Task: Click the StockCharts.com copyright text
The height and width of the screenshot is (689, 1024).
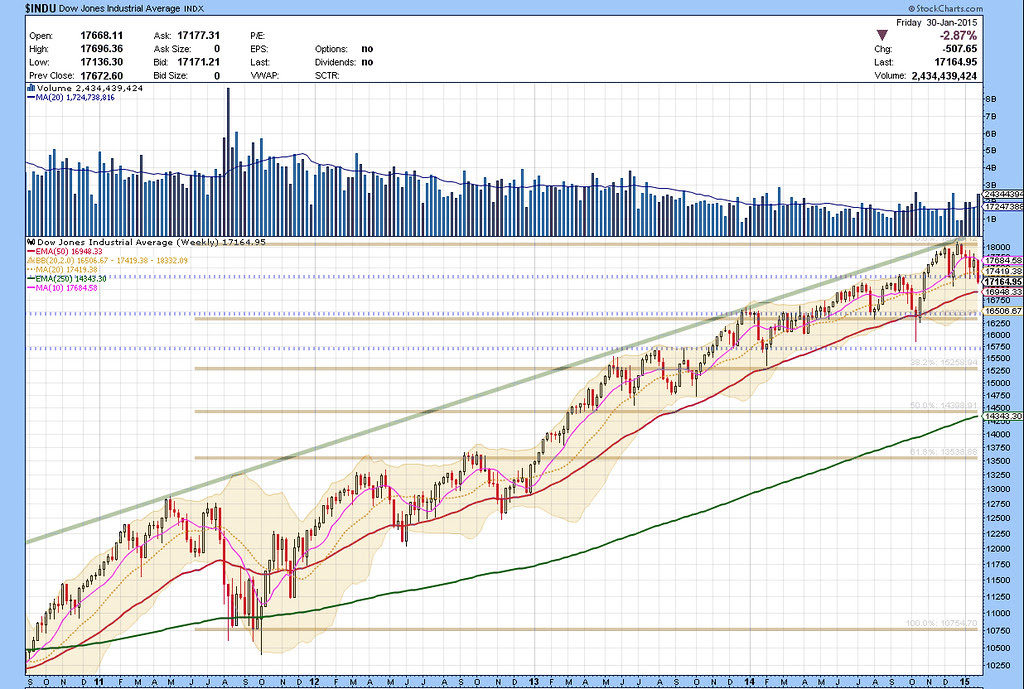Action: click(x=945, y=8)
